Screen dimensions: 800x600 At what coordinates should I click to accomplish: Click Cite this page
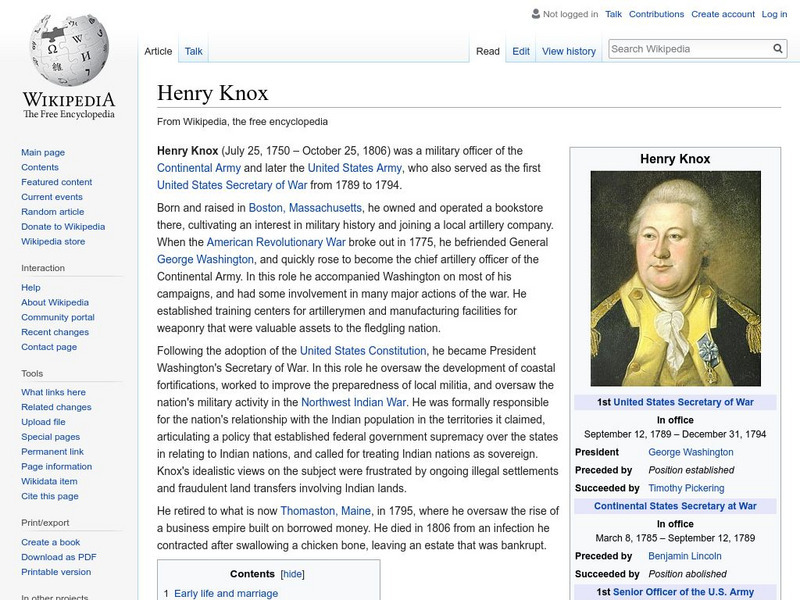(x=49, y=495)
